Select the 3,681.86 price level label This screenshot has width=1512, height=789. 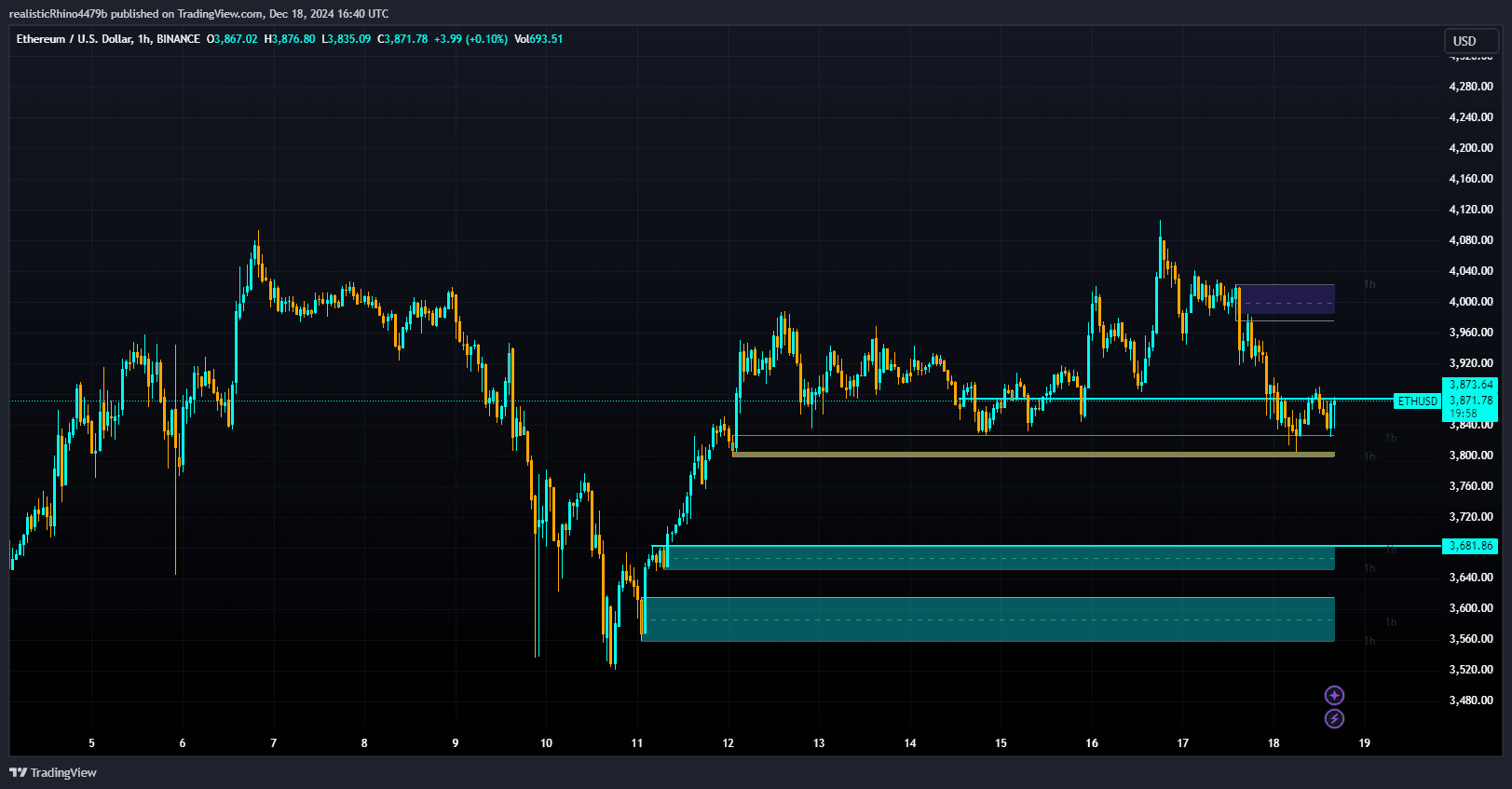1470,546
